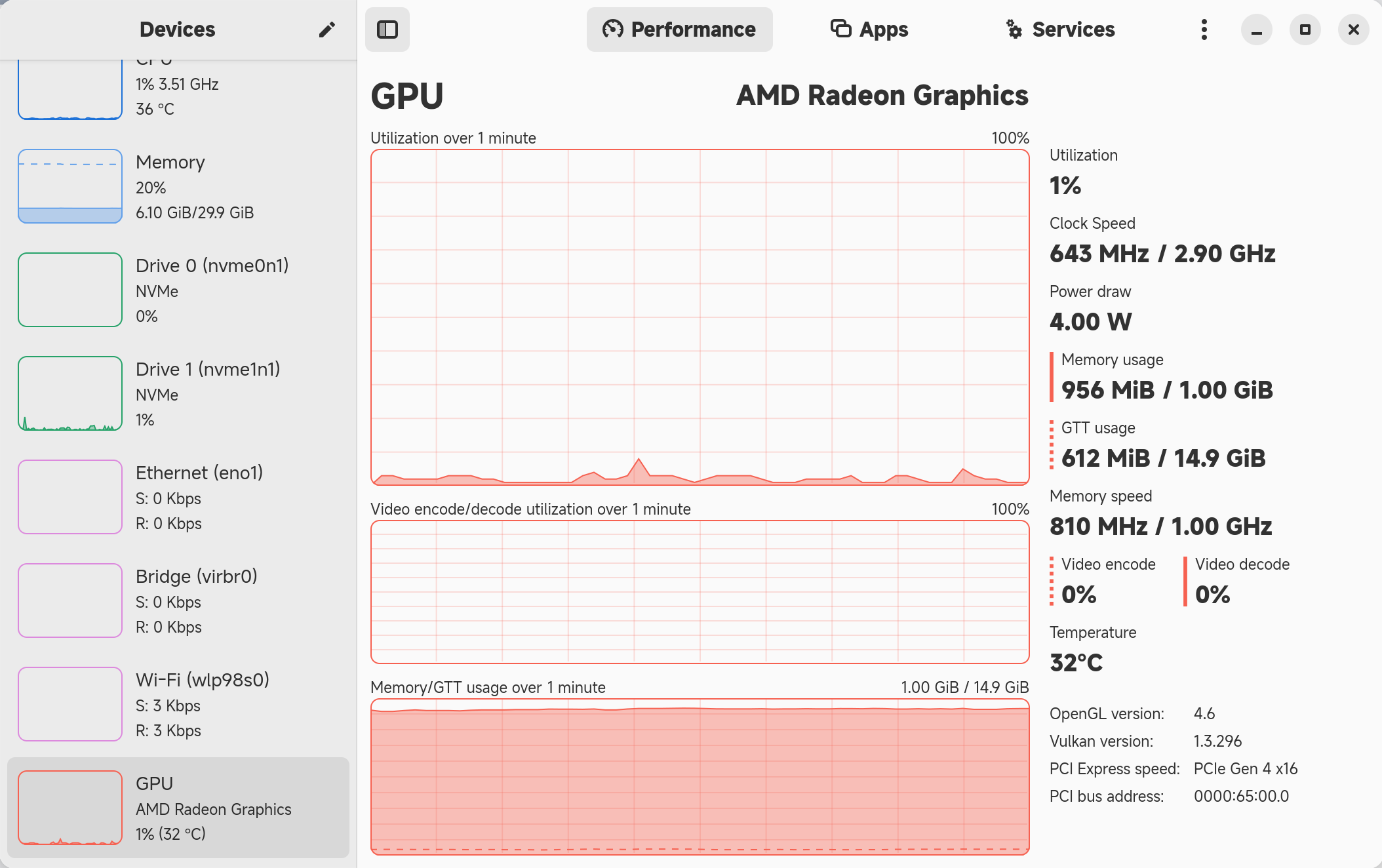Click the Memory/GTT usage graph
The height and width of the screenshot is (868, 1382).
tap(700, 778)
